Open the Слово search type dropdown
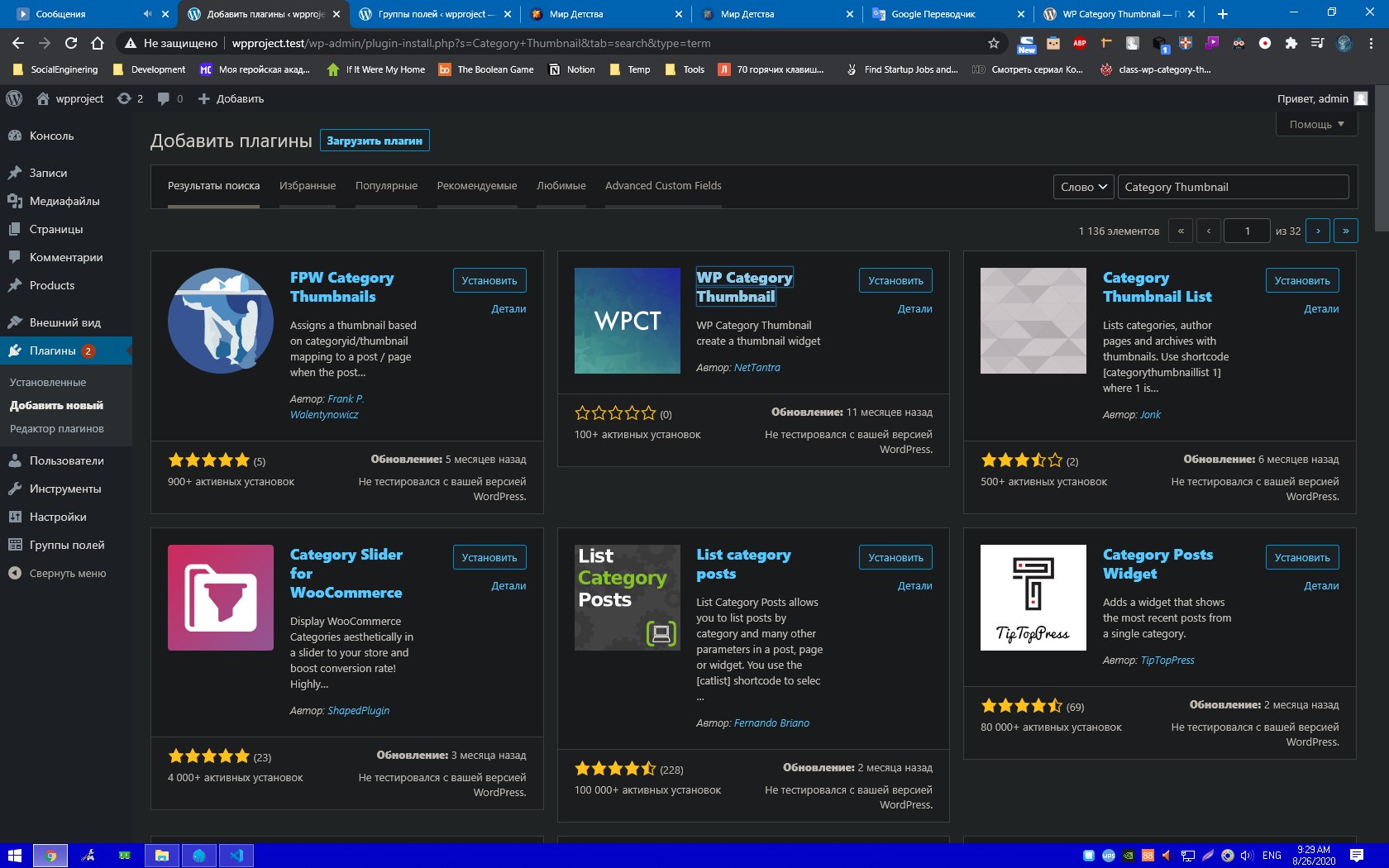The image size is (1389, 868). [x=1083, y=187]
